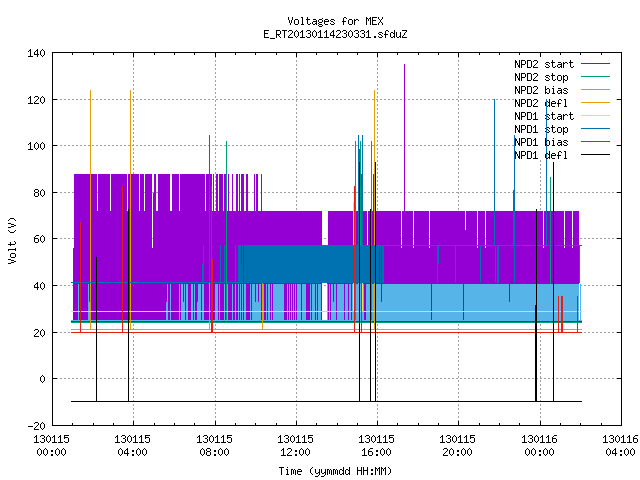The width and height of the screenshot is (640, 480).
Task: Click the '130115 08:00' x-axis tick label
Action: (214, 446)
